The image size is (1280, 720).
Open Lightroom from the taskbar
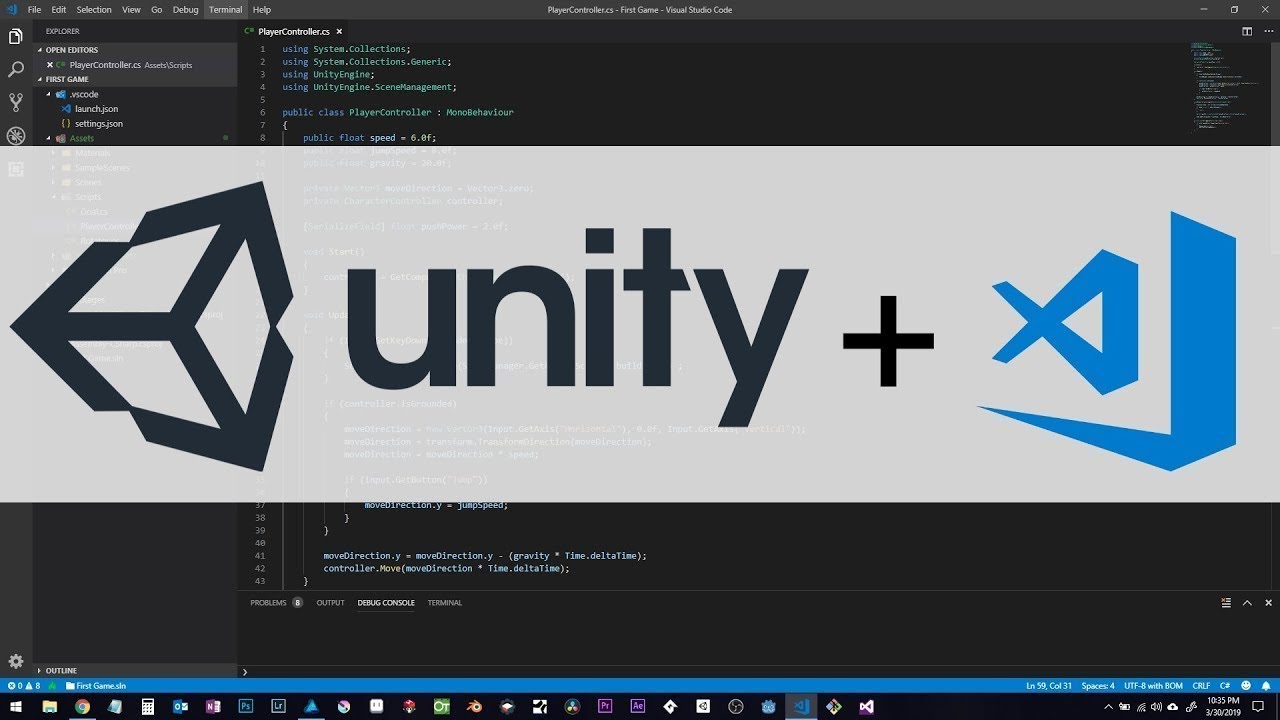click(278, 706)
